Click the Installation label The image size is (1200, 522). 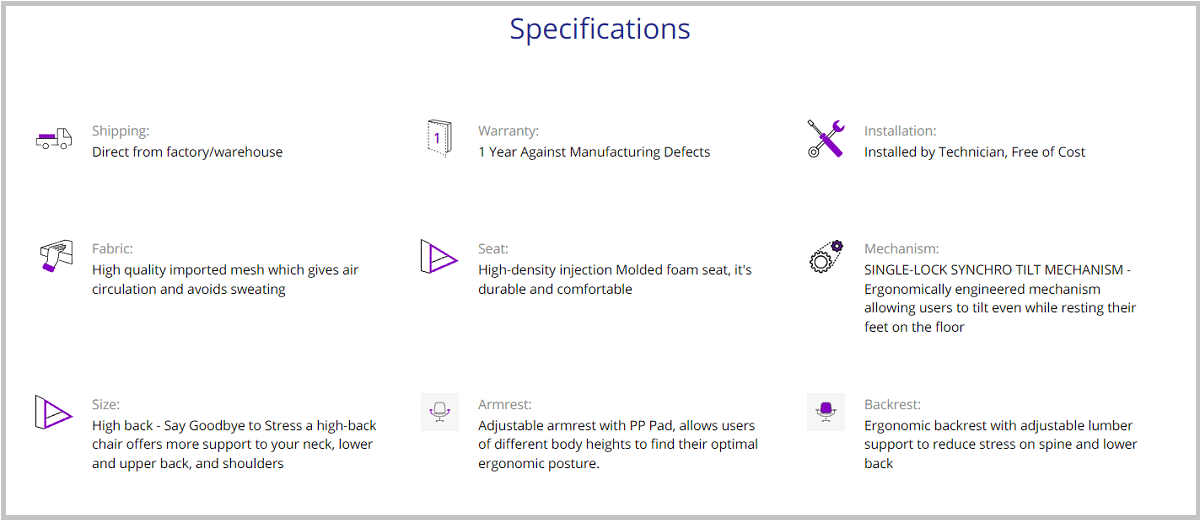coord(900,131)
